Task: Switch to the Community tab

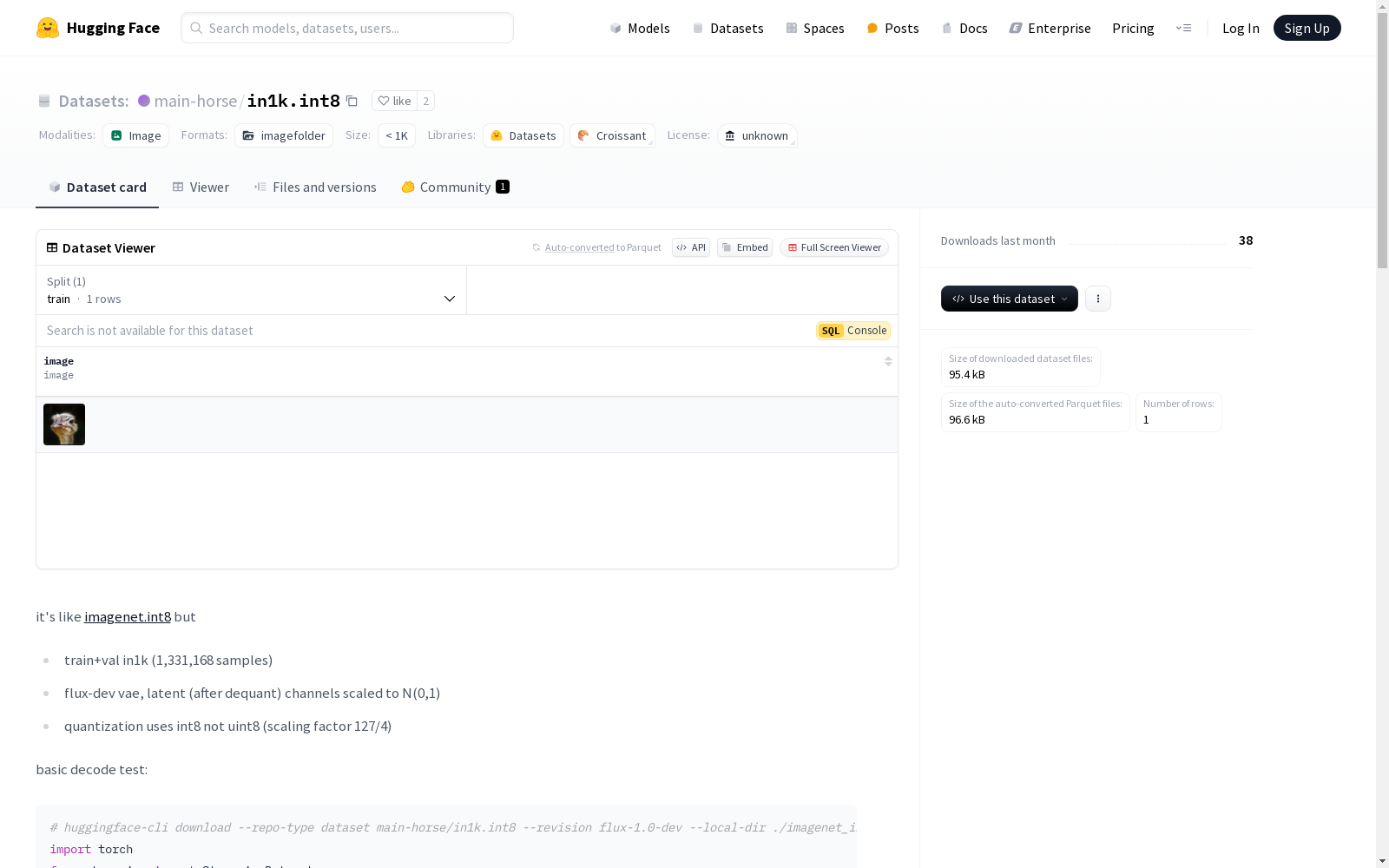Action: (x=455, y=187)
